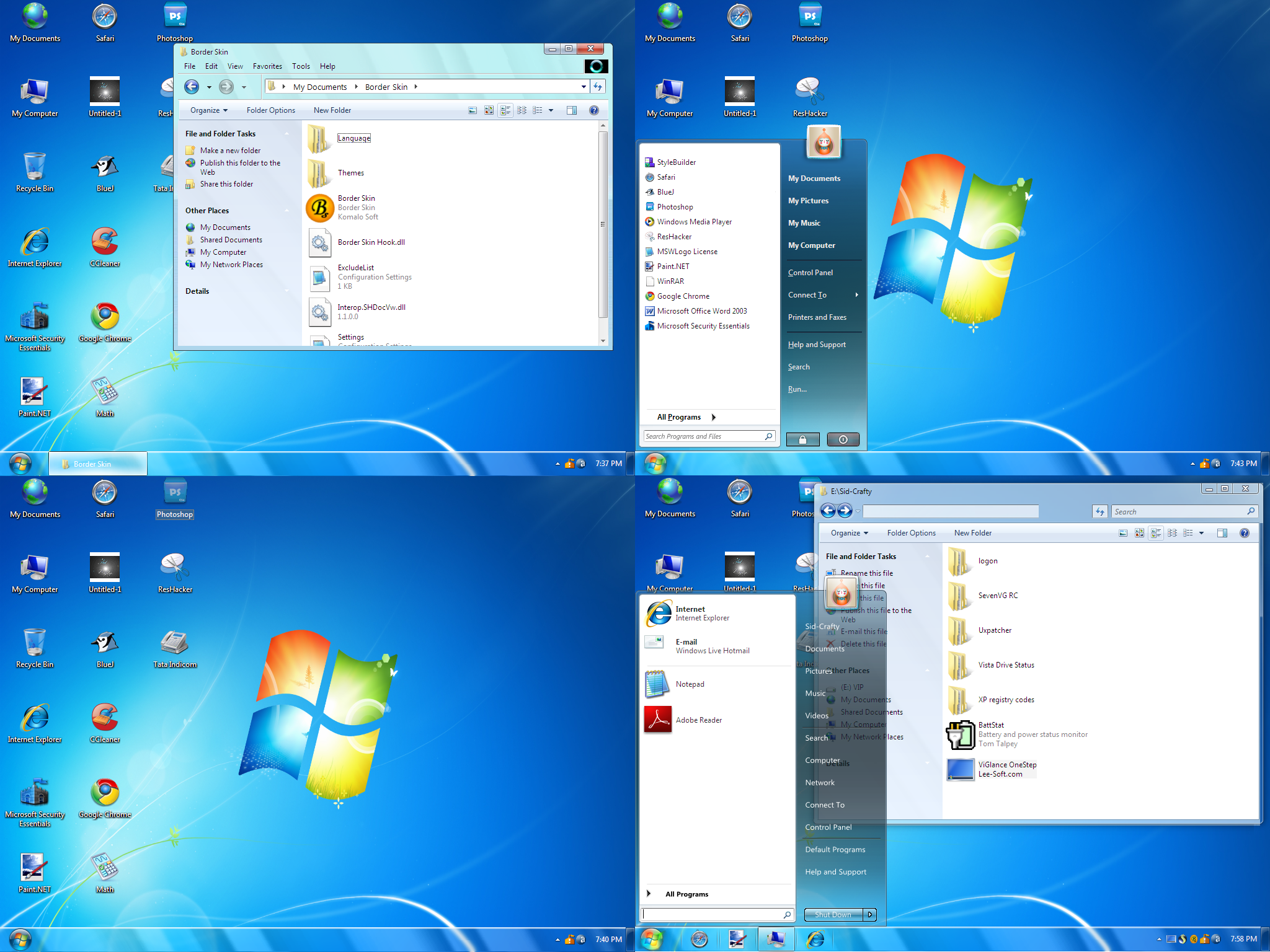This screenshot has width=1270, height=952.
Task: Click Forward arrow in Border Skin window
Action: 226,87
